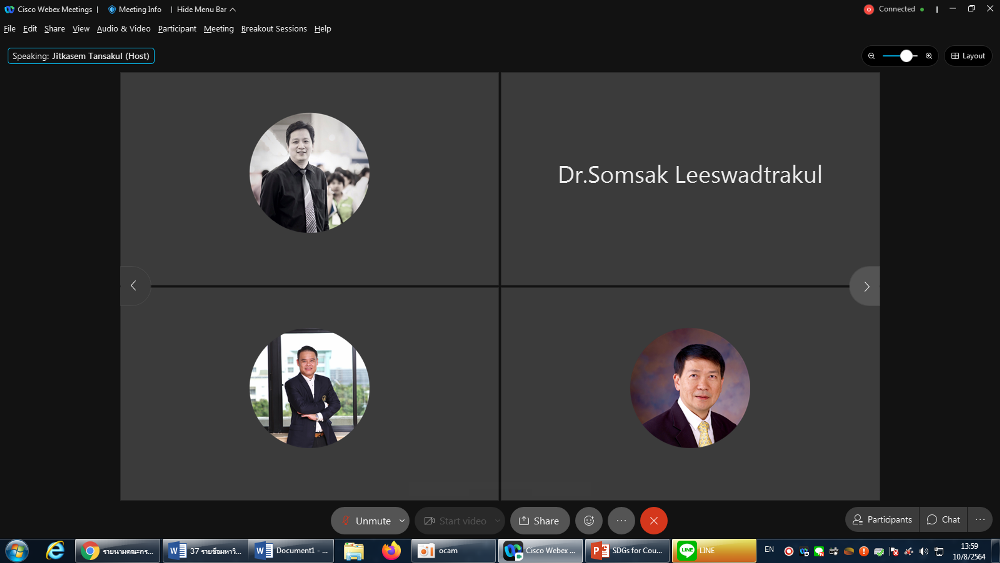
Task: Click the Share content button
Action: click(x=539, y=520)
